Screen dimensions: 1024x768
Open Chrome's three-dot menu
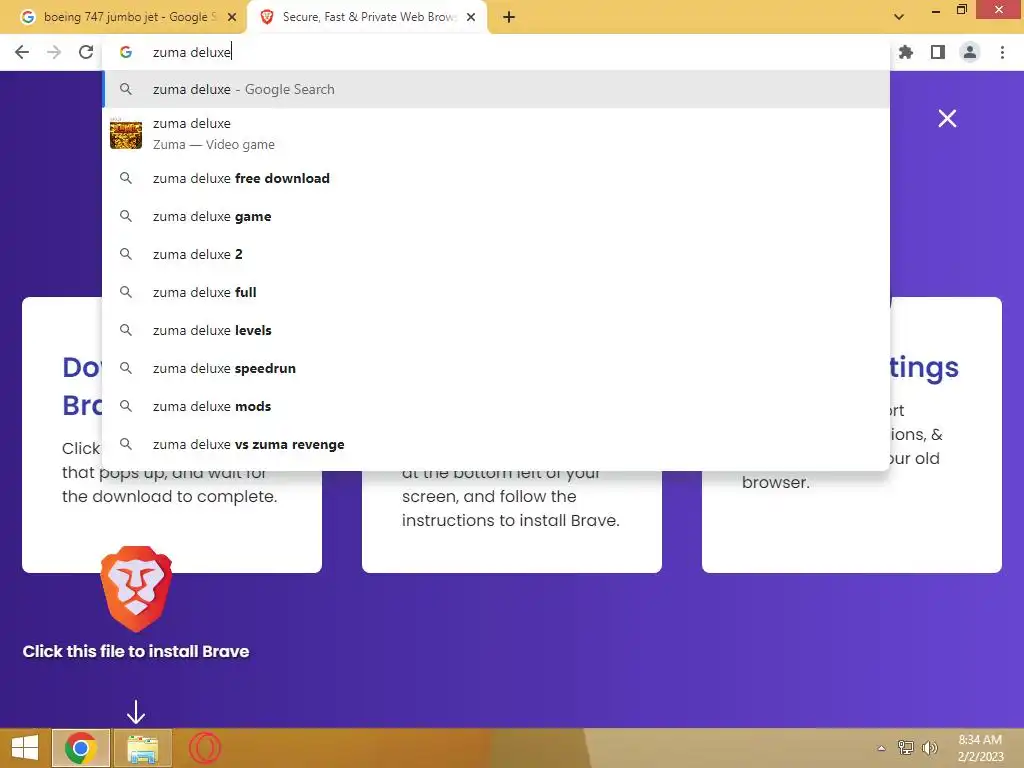(1002, 52)
